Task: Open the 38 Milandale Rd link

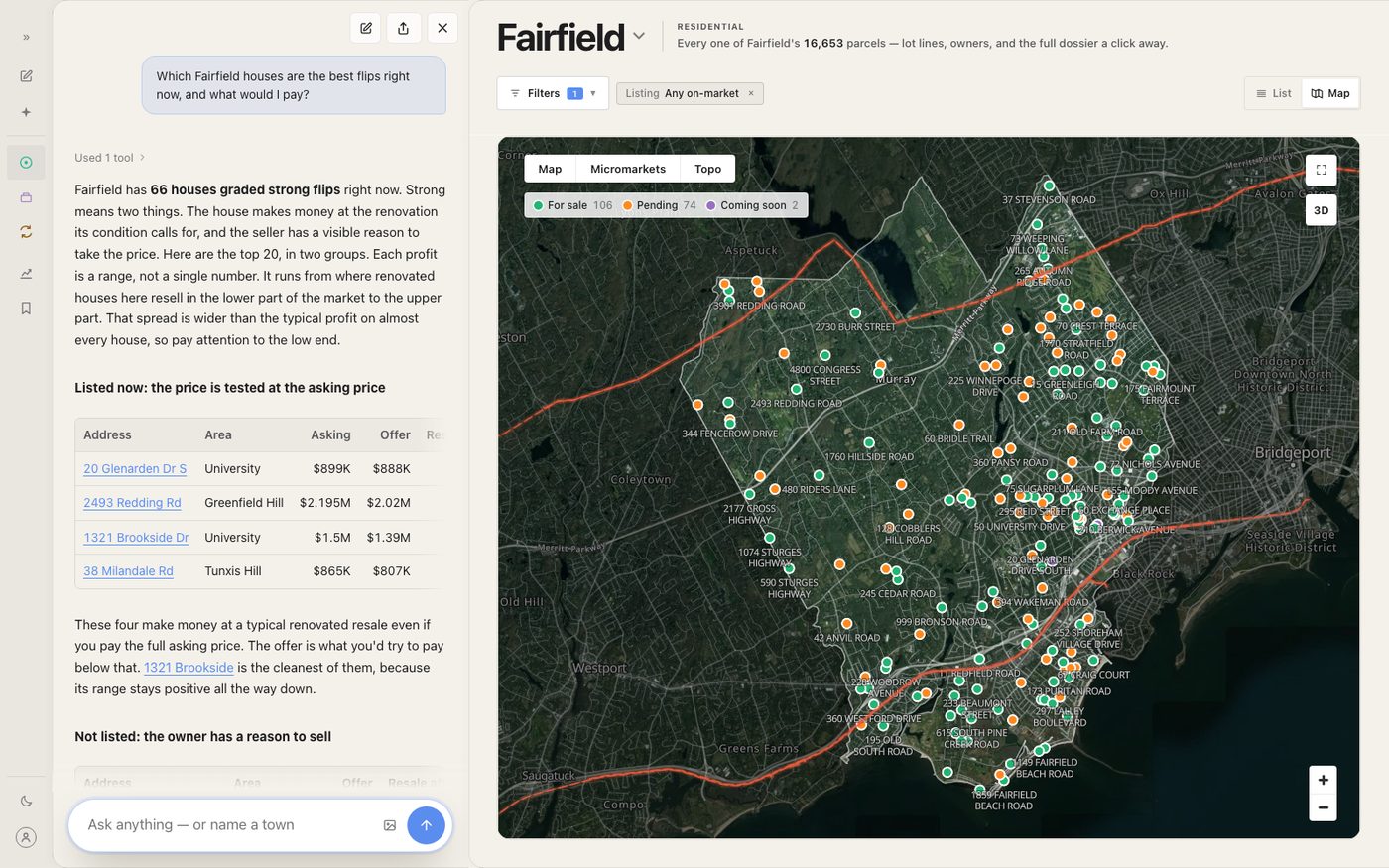Action: click(x=128, y=571)
